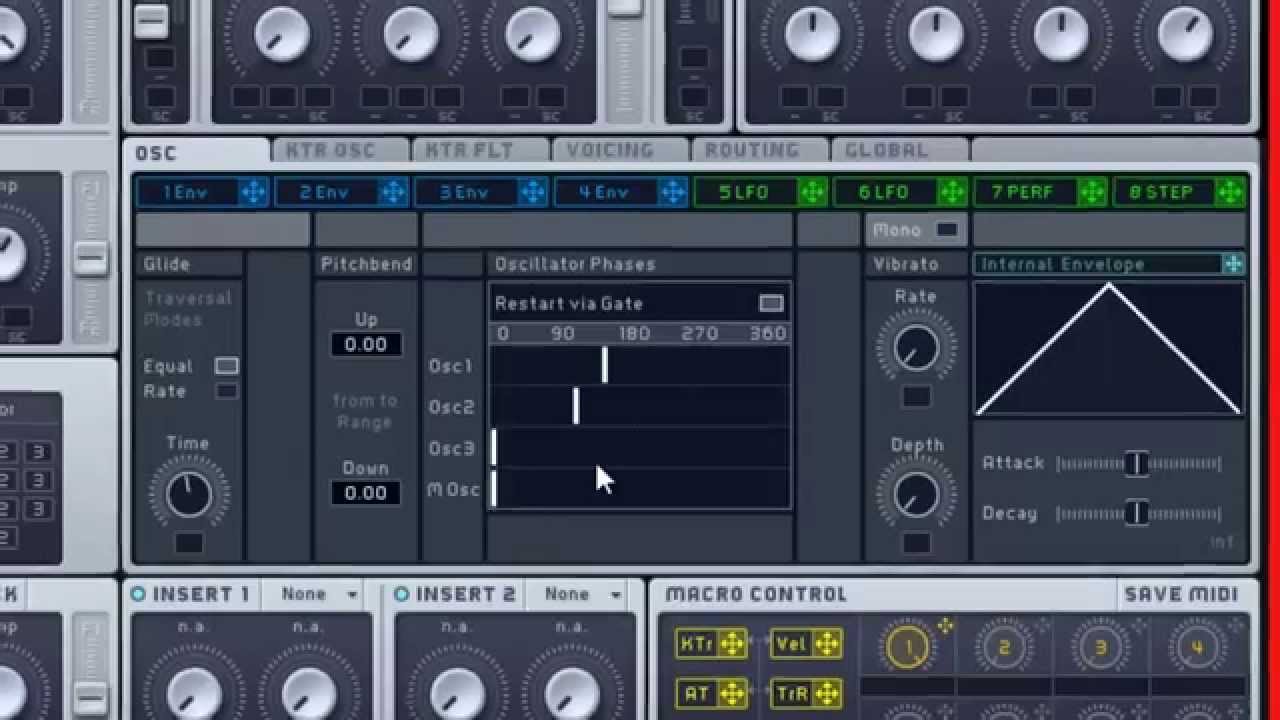Click the Osc3 phase marker
This screenshot has height=720, width=1280.
point(494,447)
